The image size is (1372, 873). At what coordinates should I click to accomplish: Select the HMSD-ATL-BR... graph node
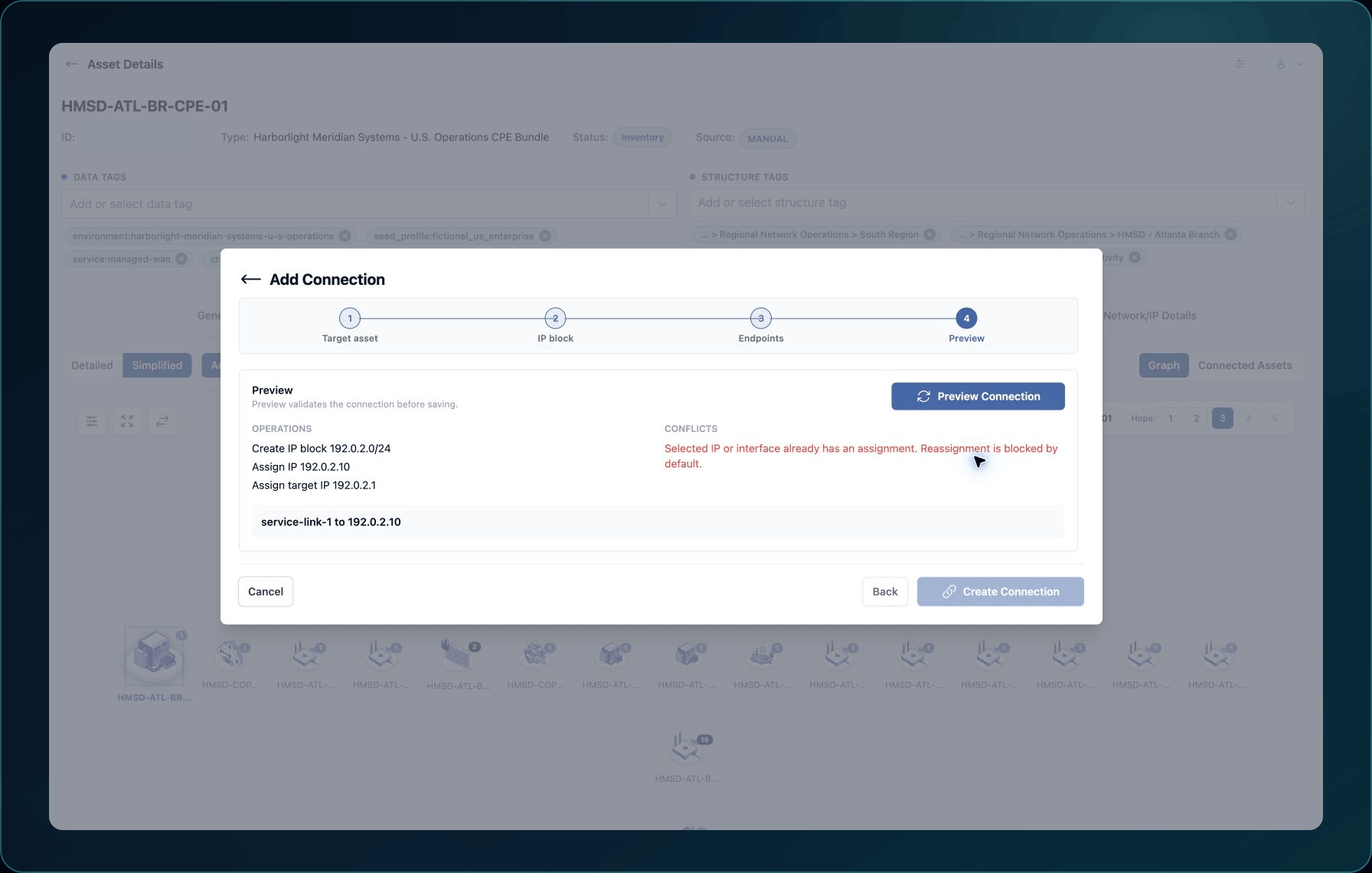click(x=155, y=657)
